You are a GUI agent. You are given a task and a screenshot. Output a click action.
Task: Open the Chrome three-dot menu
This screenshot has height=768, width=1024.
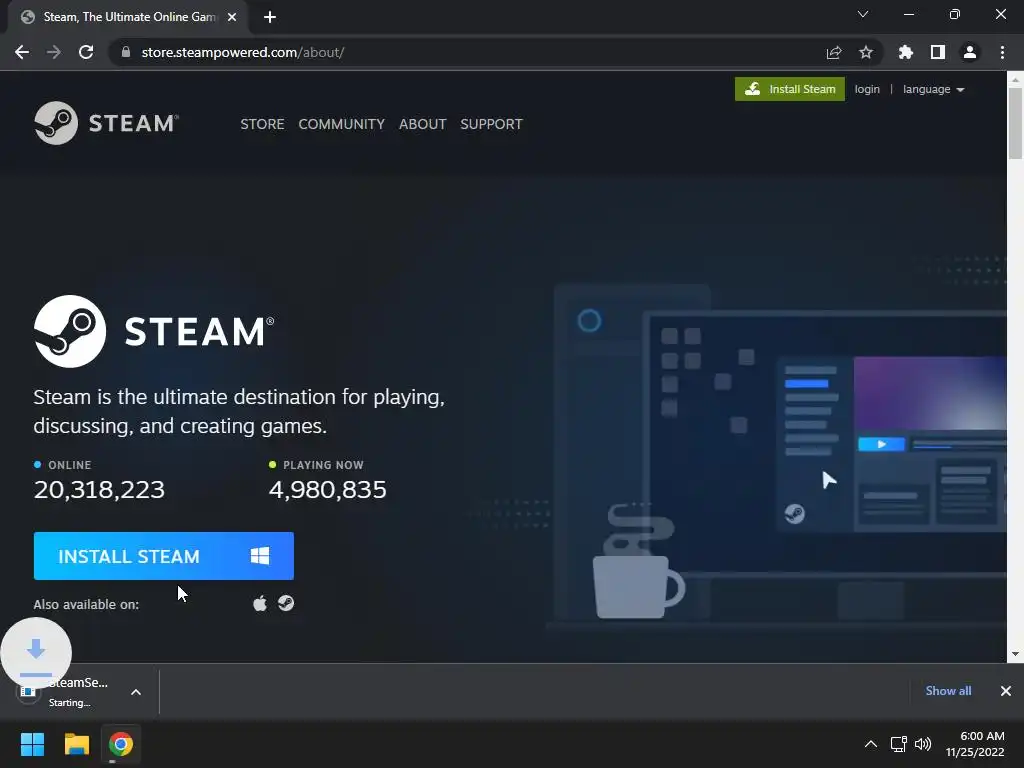1002,52
